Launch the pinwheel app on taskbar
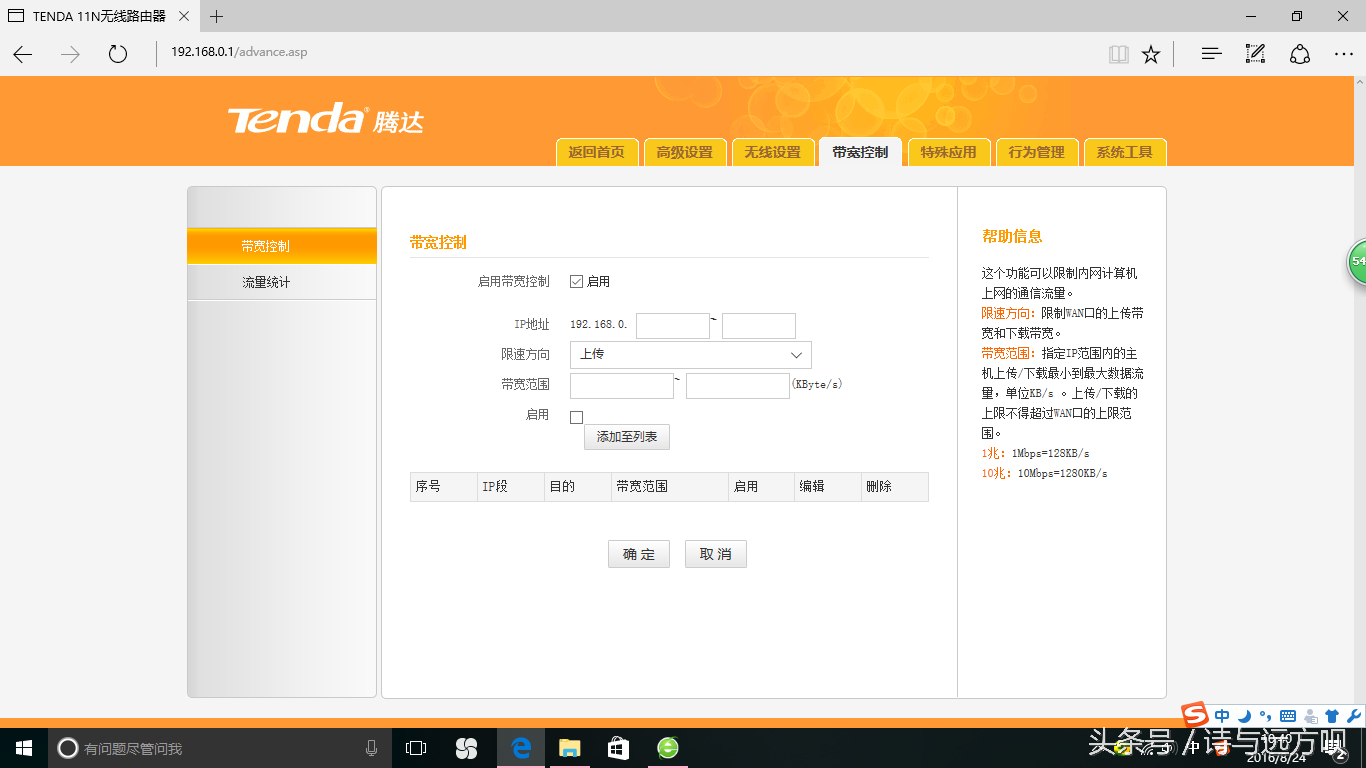This screenshot has width=1366, height=768. pos(466,748)
